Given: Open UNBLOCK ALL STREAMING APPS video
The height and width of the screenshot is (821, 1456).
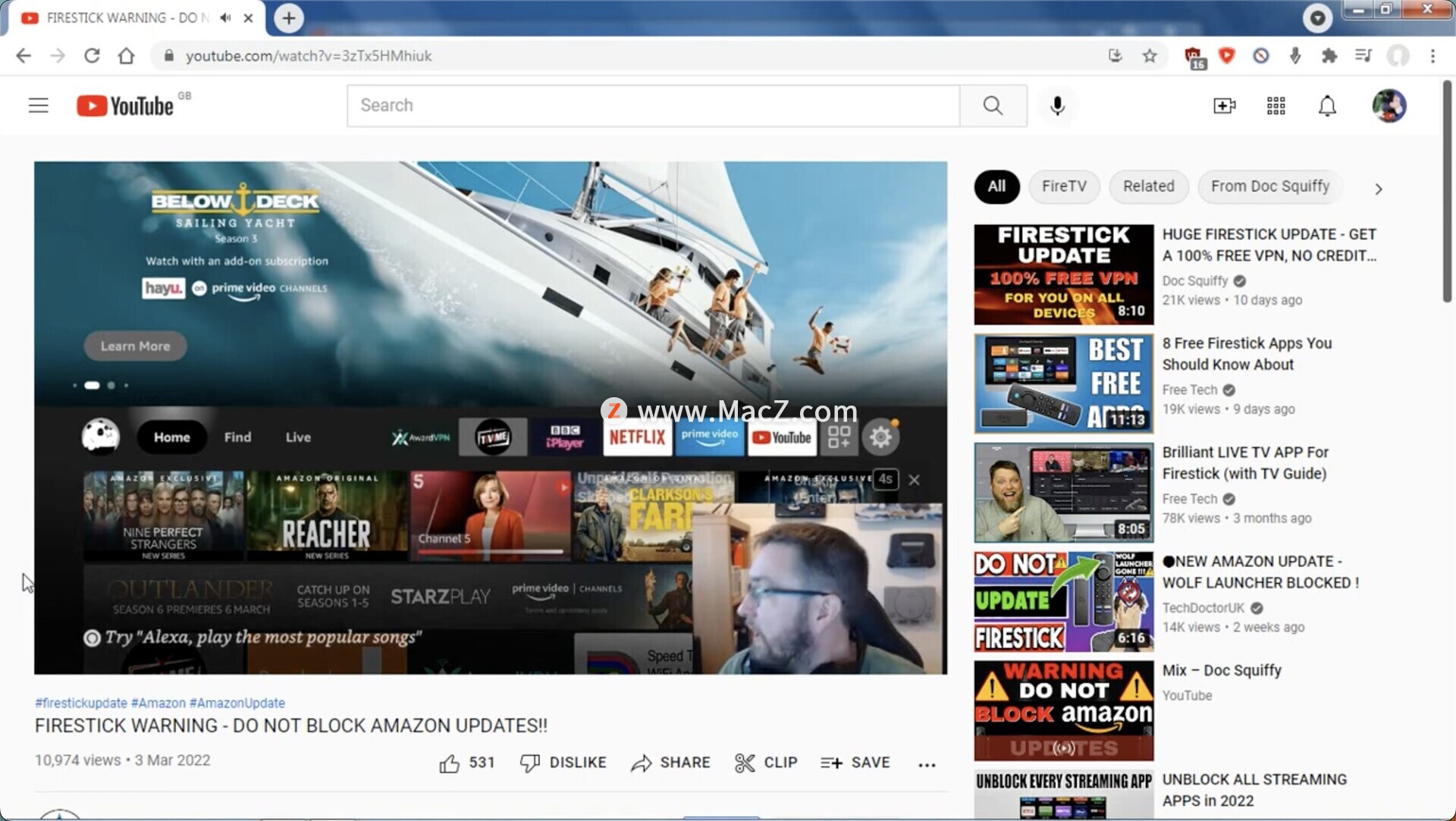Looking at the screenshot, I should pyautogui.click(x=1254, y=790).
